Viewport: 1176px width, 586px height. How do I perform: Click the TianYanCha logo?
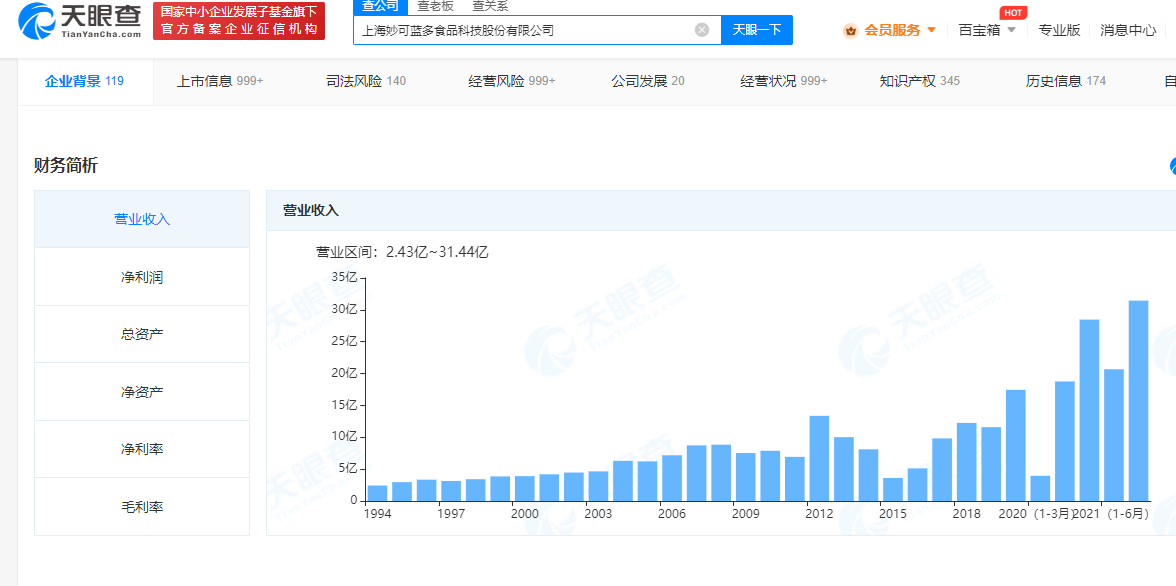coord(80,22)
